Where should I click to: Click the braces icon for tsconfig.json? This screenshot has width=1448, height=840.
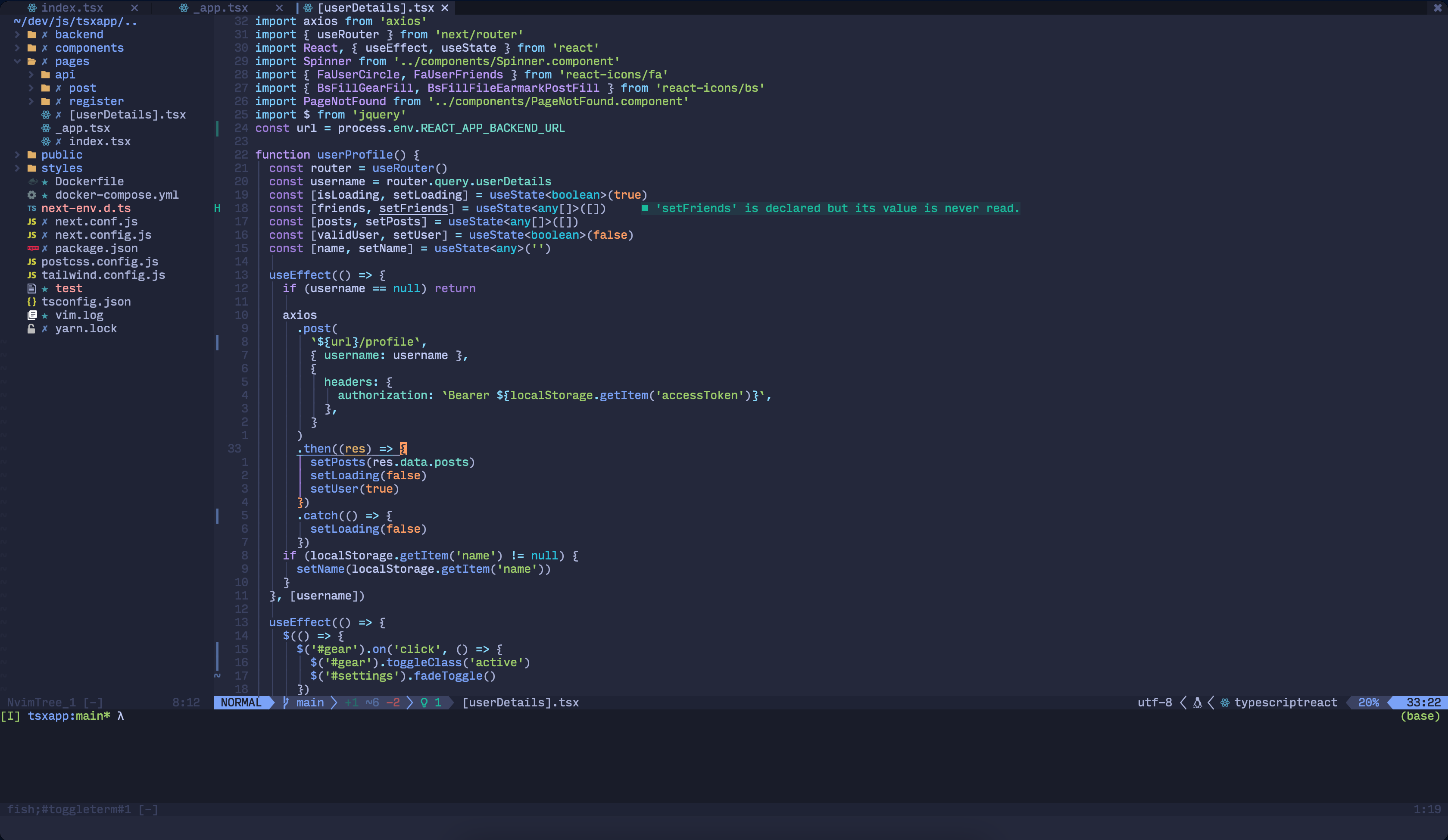coord(31,302)
